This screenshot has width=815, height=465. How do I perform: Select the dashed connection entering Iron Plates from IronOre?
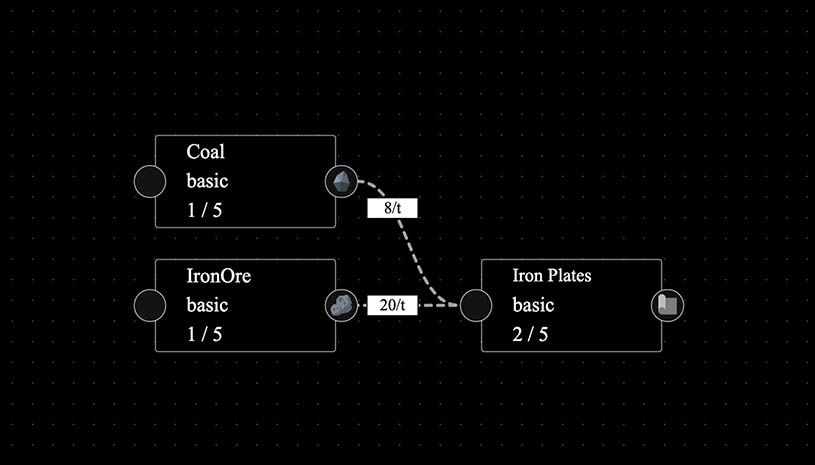436,305
